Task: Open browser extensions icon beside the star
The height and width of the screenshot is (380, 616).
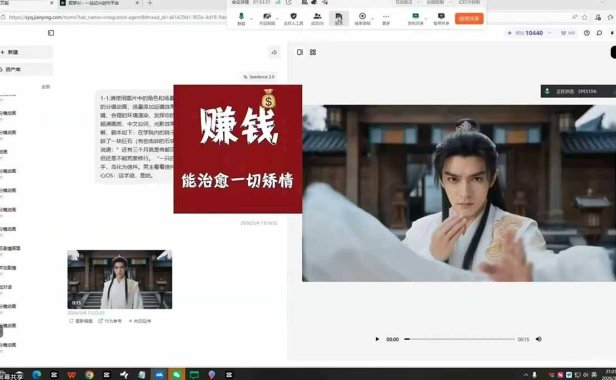Action: pyautogui.click(x=598, y=17)
